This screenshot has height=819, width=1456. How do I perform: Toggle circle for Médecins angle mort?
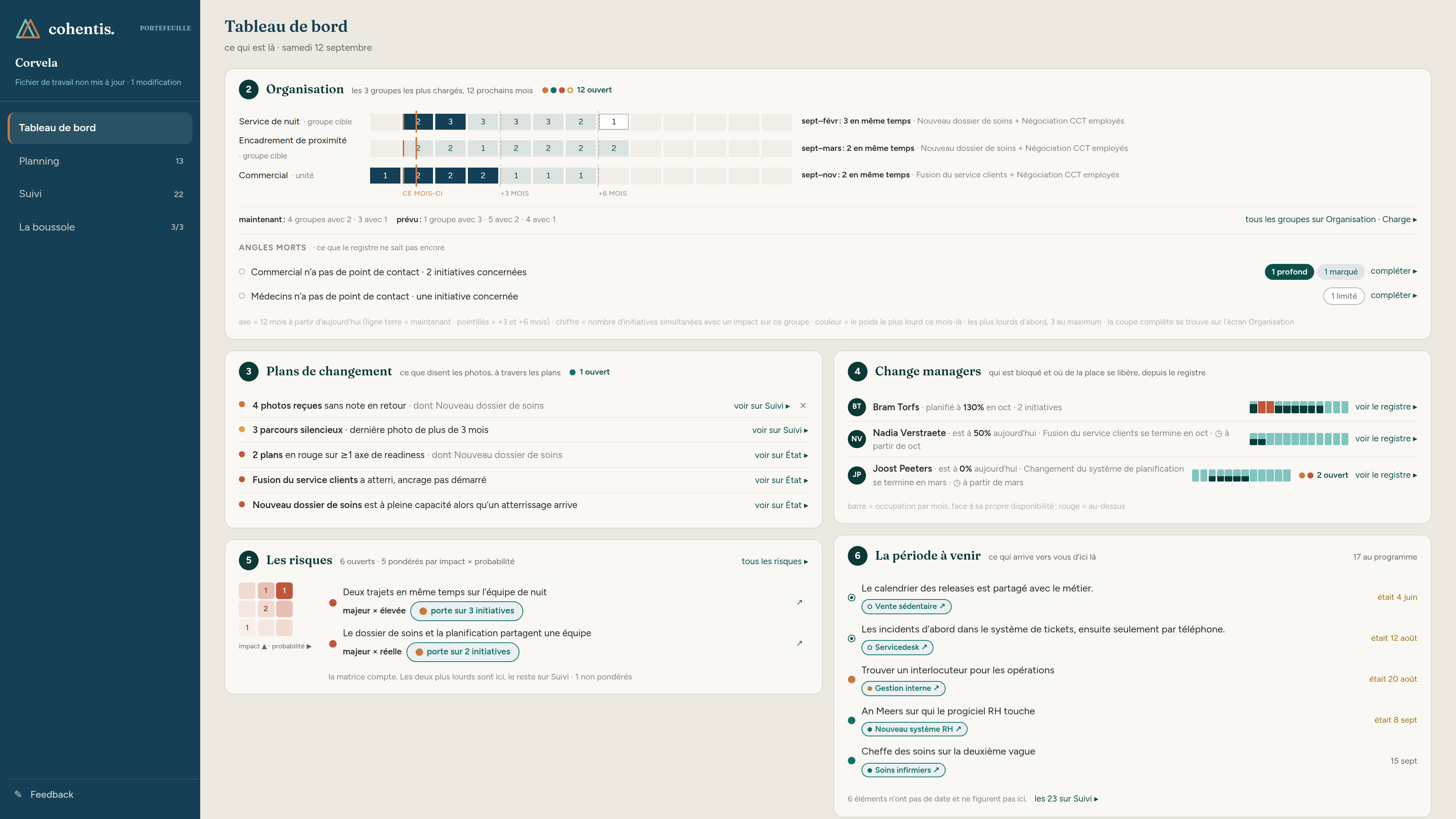click(x=242, y=296)
